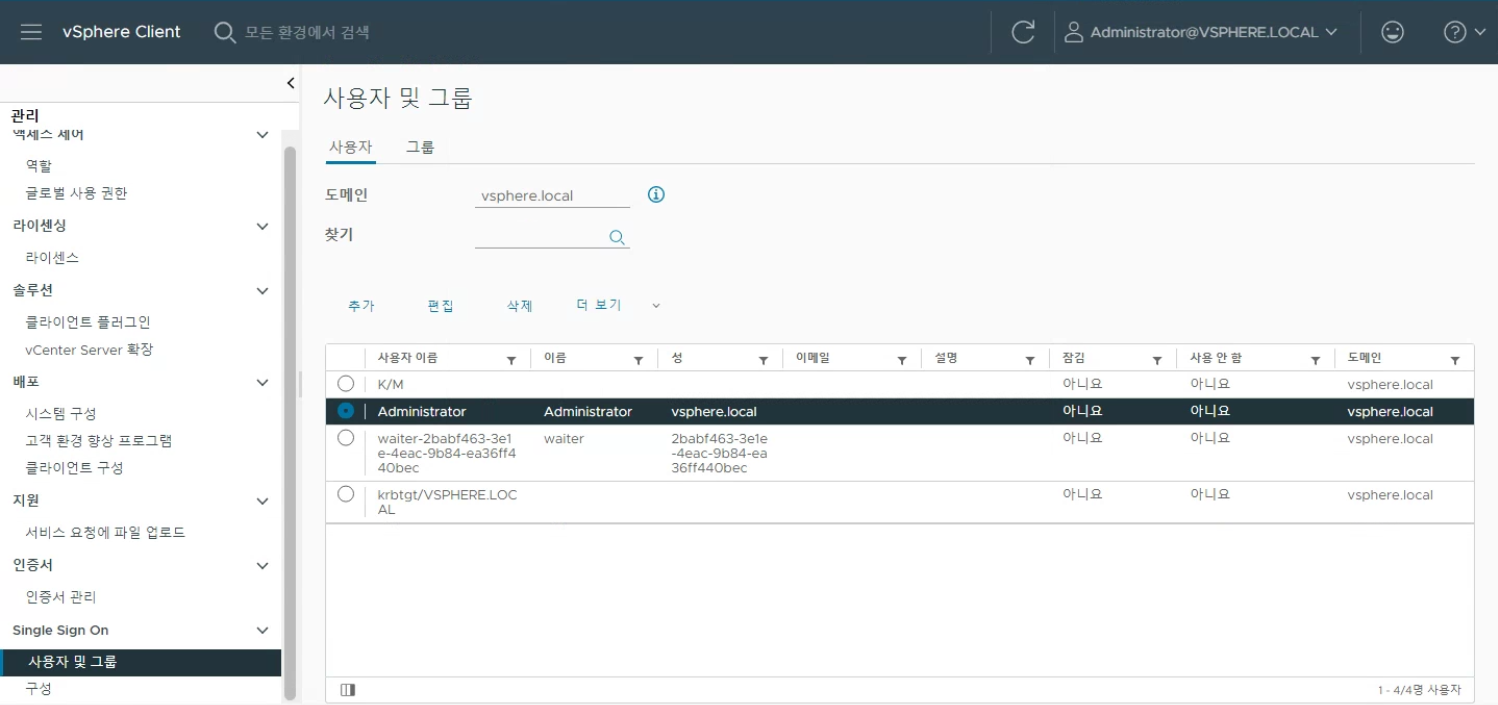Open 인증서 관리
Screen dimensions: 1498x705
pyautogui.click(x=61, y=597)
